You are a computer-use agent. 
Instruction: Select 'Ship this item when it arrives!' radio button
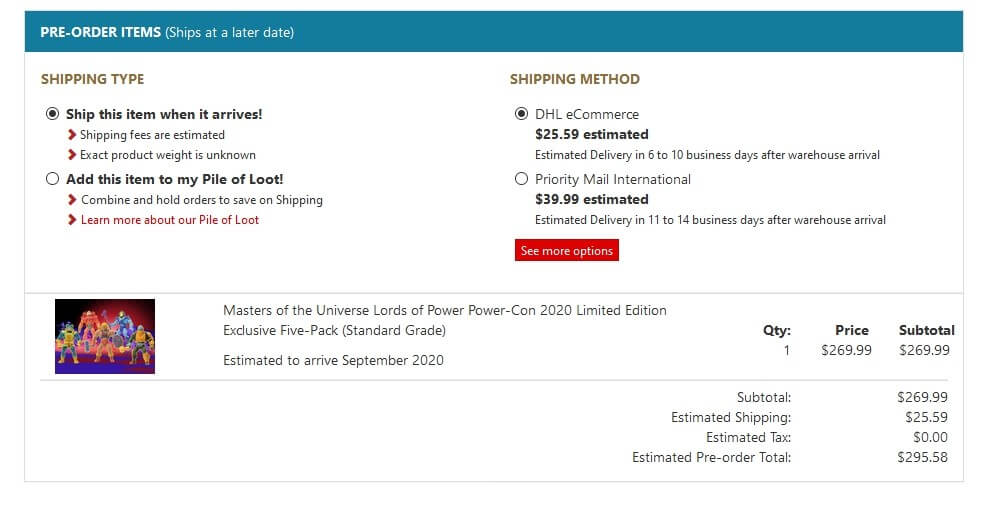click(x=52, y=114)
